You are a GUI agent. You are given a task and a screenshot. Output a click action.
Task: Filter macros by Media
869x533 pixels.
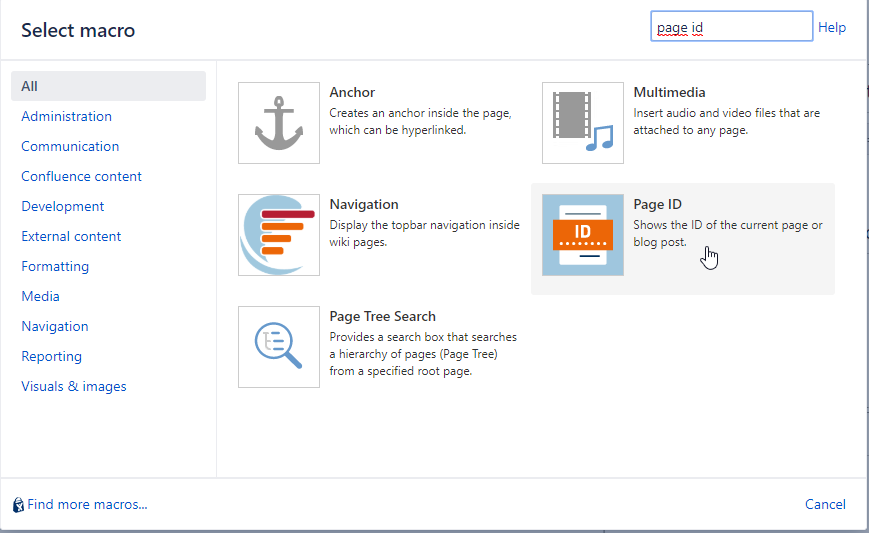click(x=40, y=296)
